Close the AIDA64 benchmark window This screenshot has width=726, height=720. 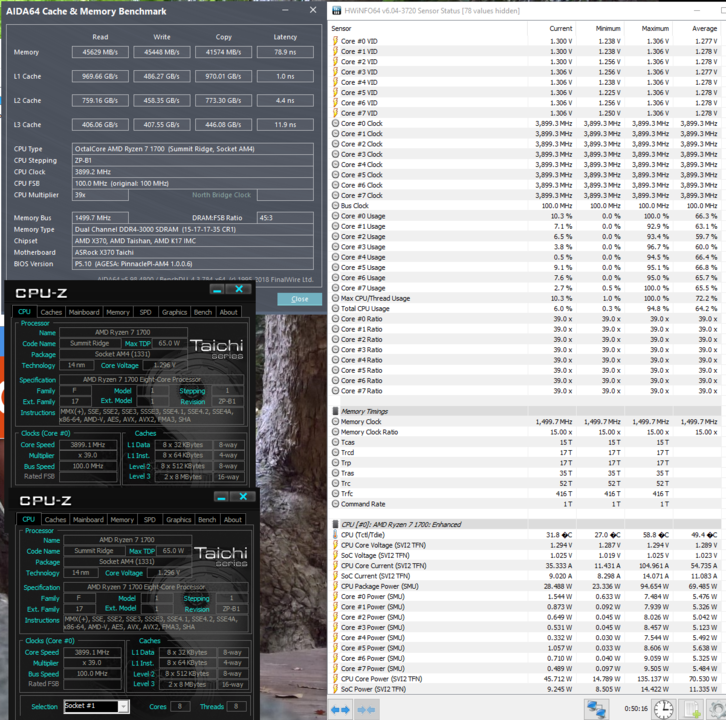tap(313, 10)
